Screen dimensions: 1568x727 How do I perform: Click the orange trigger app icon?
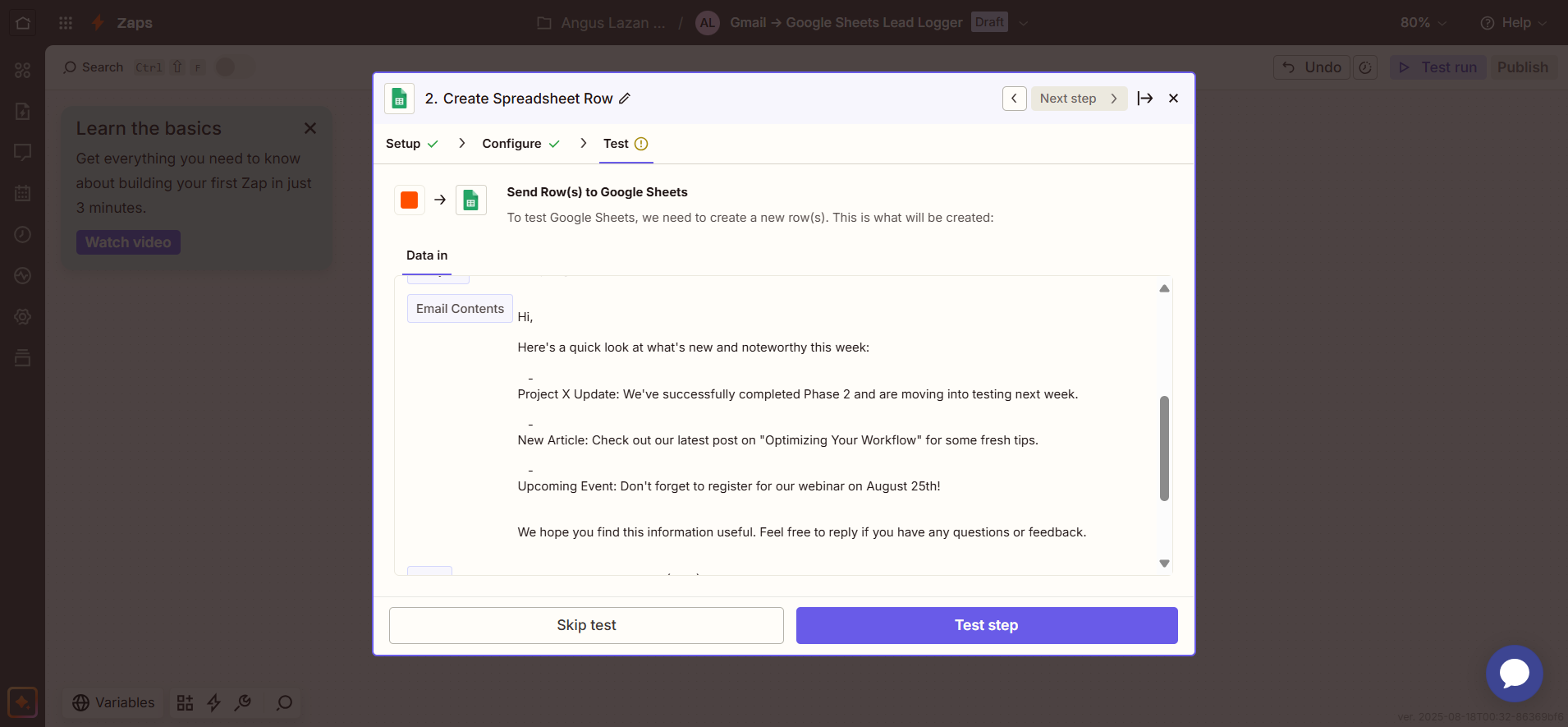[409, 200]
